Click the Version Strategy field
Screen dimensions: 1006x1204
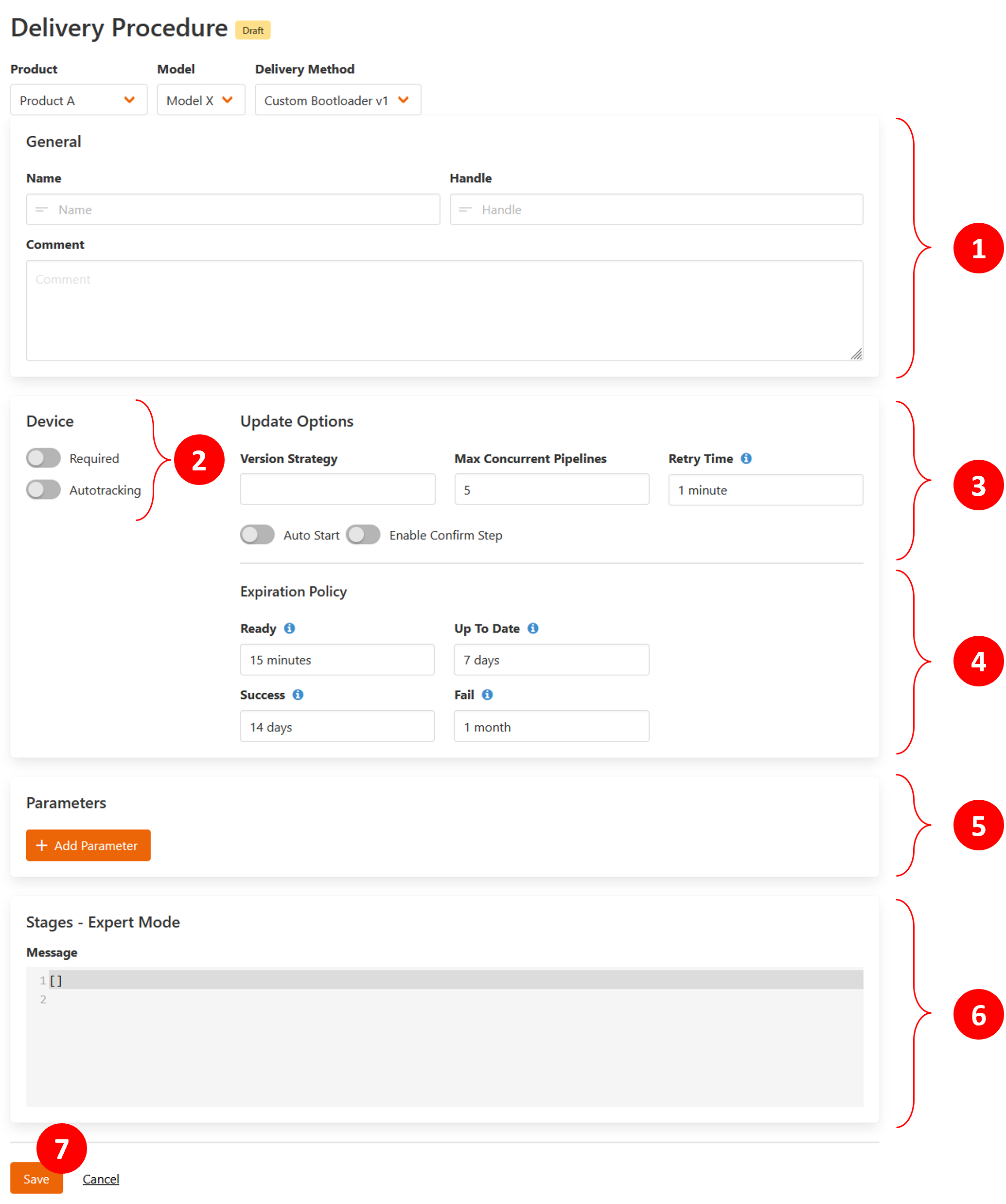pyautogui.click(x=337, y=489)
